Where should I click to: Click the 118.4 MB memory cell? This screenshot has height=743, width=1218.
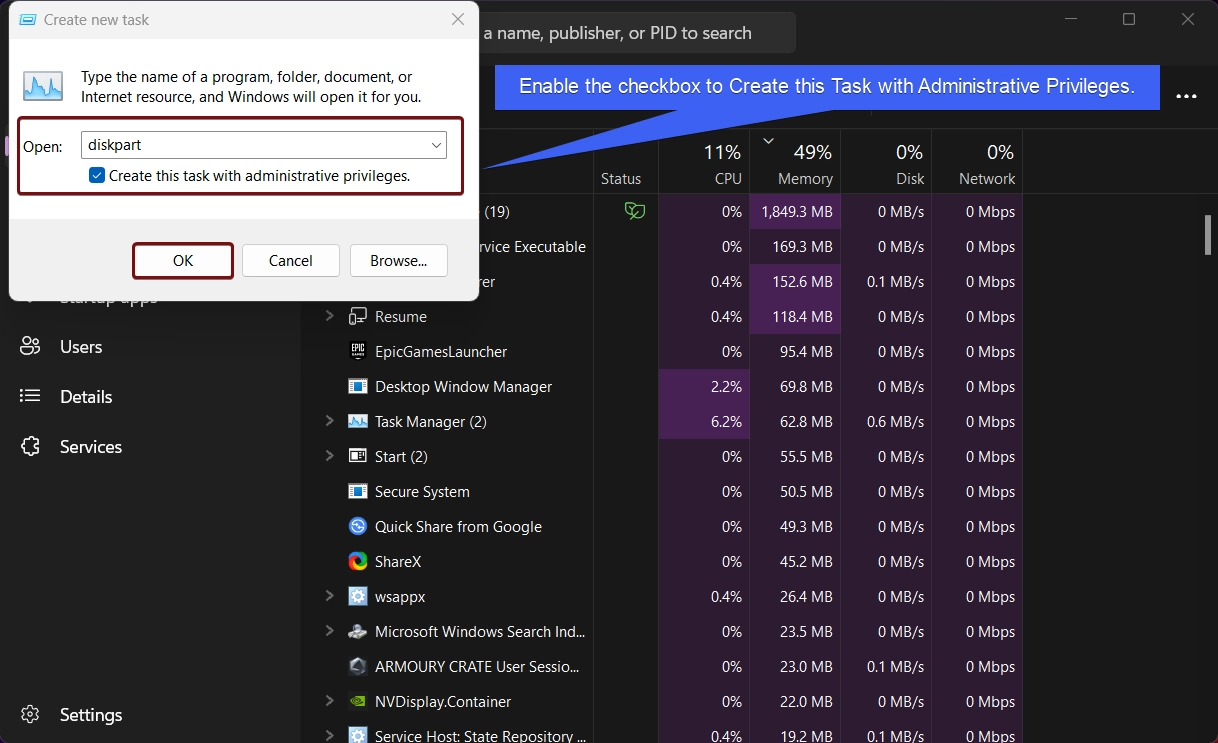click(796, 317)
